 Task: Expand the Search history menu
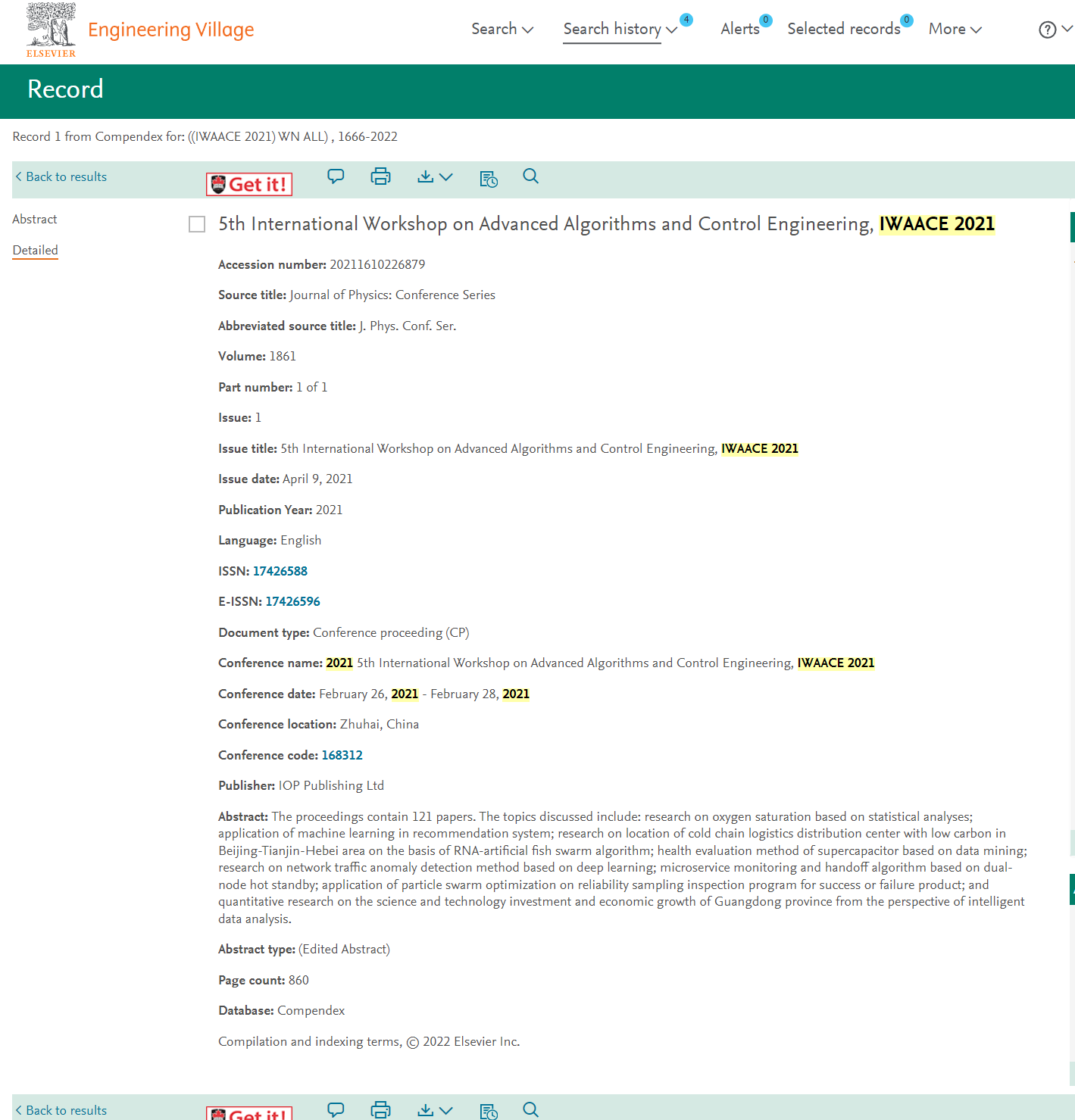(x=620, y=29)
